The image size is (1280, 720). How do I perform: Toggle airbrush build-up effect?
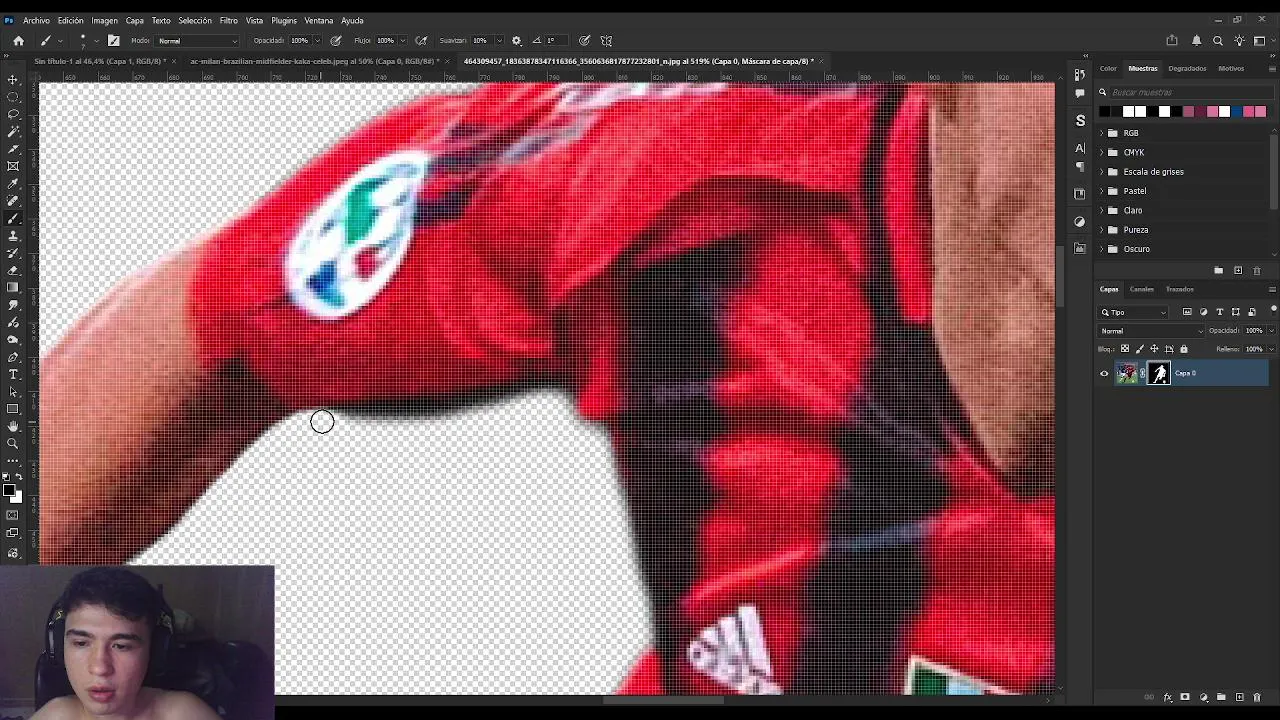pyautogui.click(x=422, y=41)
